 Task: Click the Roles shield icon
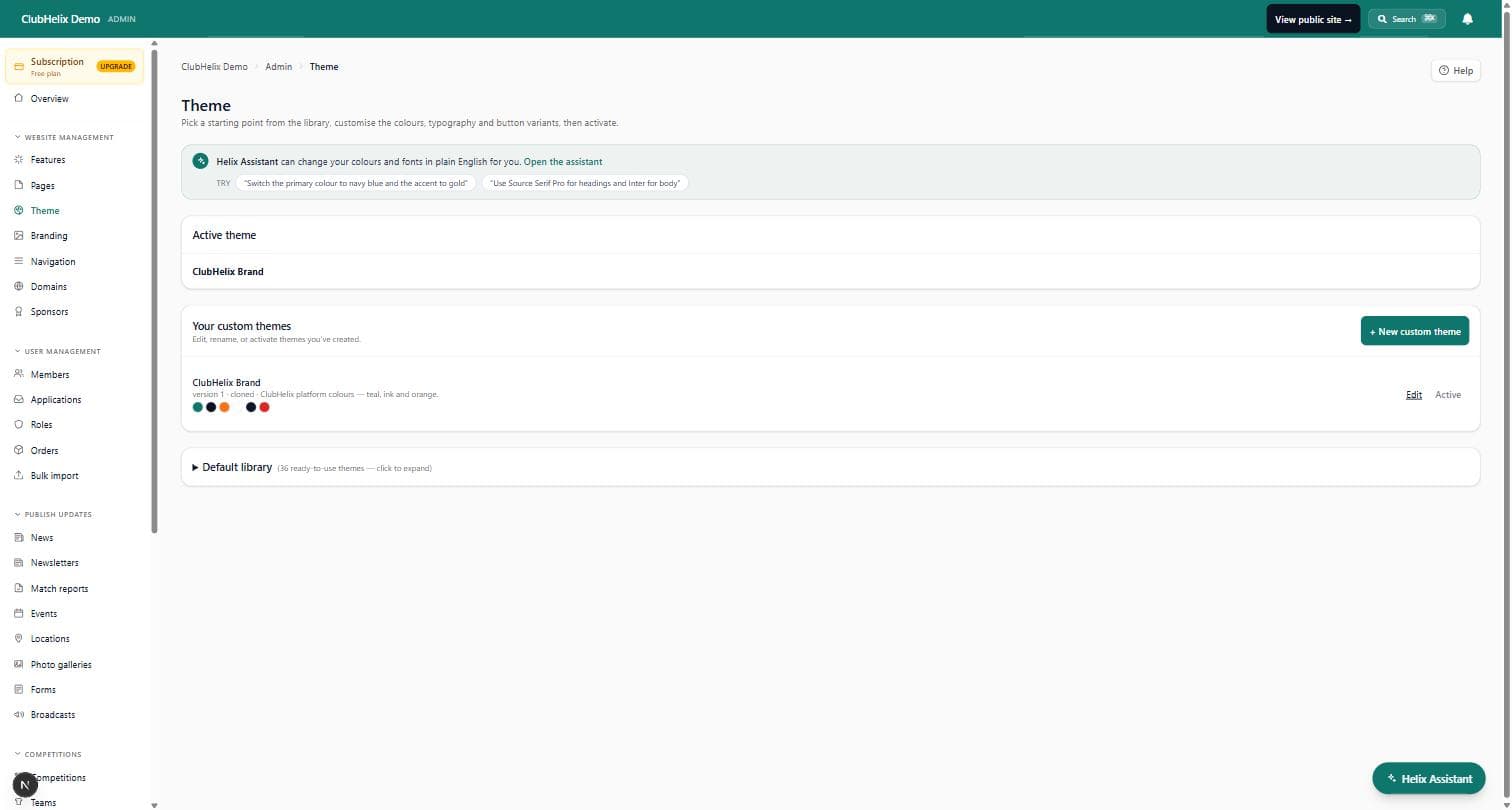coord(19,424)
